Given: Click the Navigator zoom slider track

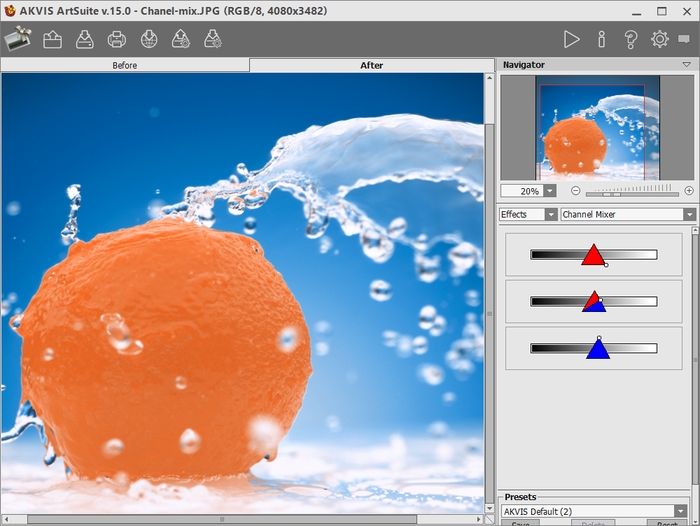Looking at the screenshot, I should pos(632,194).
